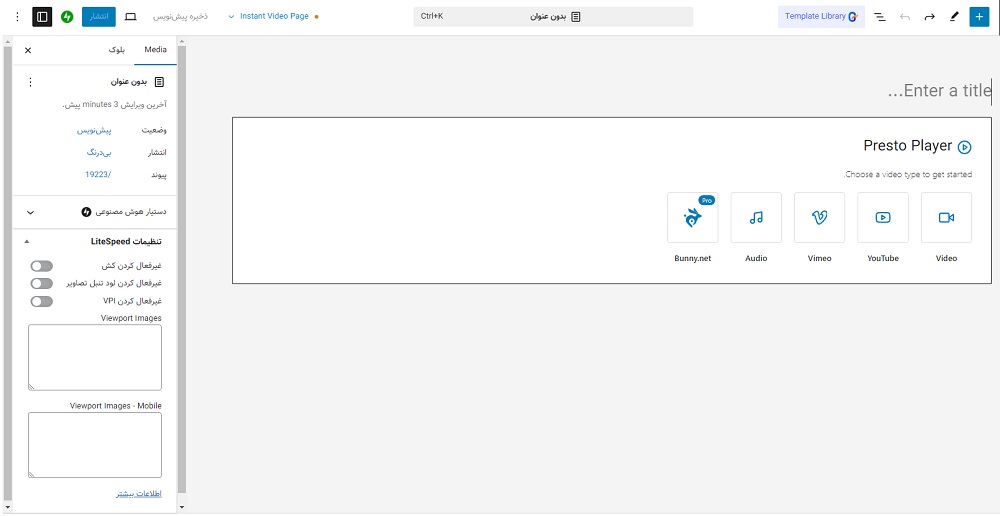Screen dimensions: 1000x516
Task: Choose the Vimeo video type icon
Action: pyautogui.click(x=820, y=217)
